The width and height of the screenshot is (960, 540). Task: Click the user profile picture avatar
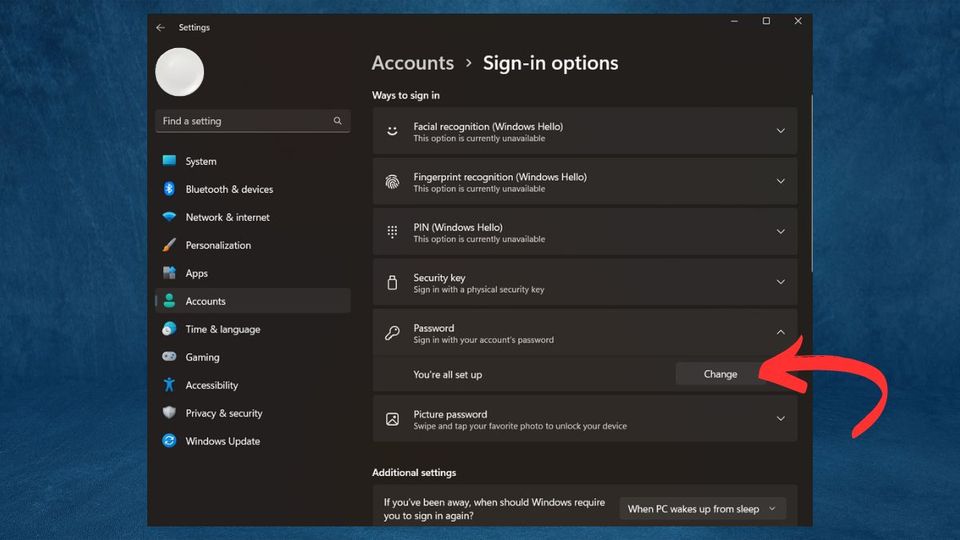[179, 72]
